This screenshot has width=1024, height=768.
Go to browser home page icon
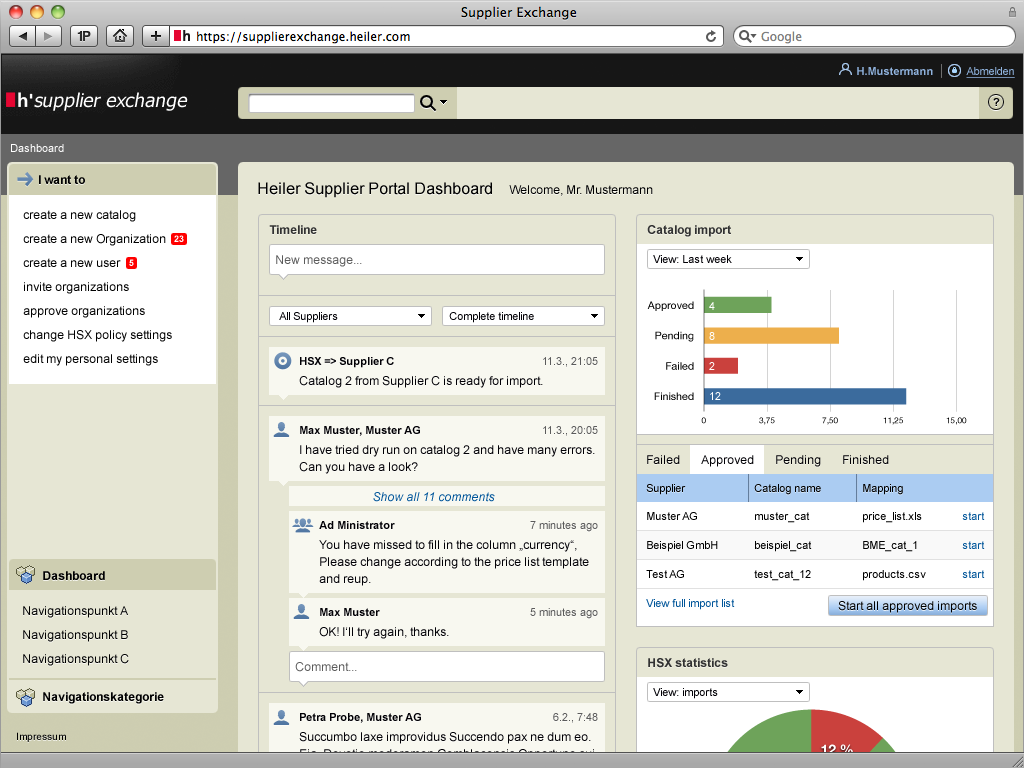point(120,36)
